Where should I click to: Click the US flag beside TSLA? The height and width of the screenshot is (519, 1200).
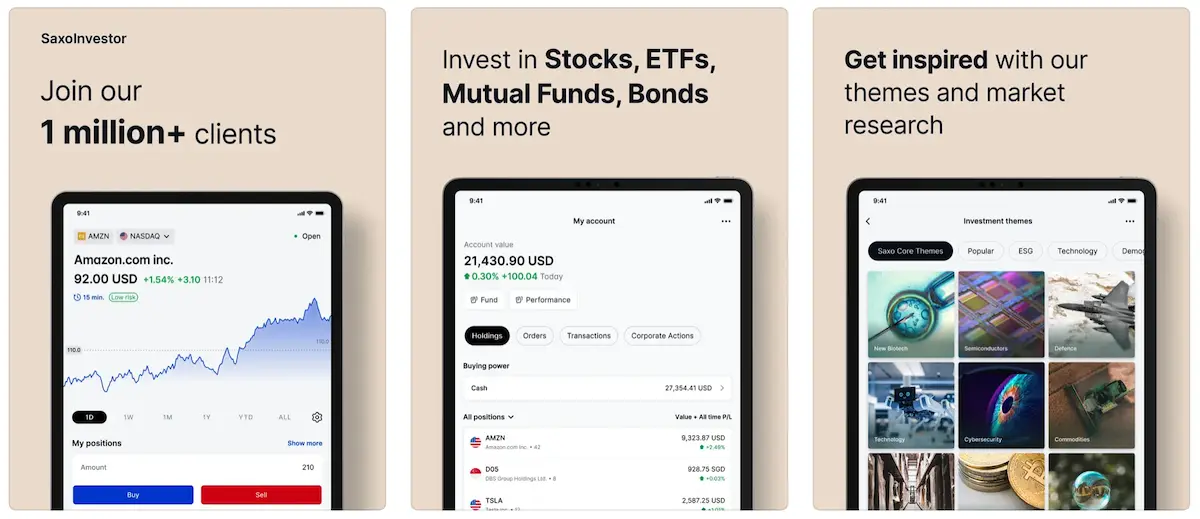476,503
